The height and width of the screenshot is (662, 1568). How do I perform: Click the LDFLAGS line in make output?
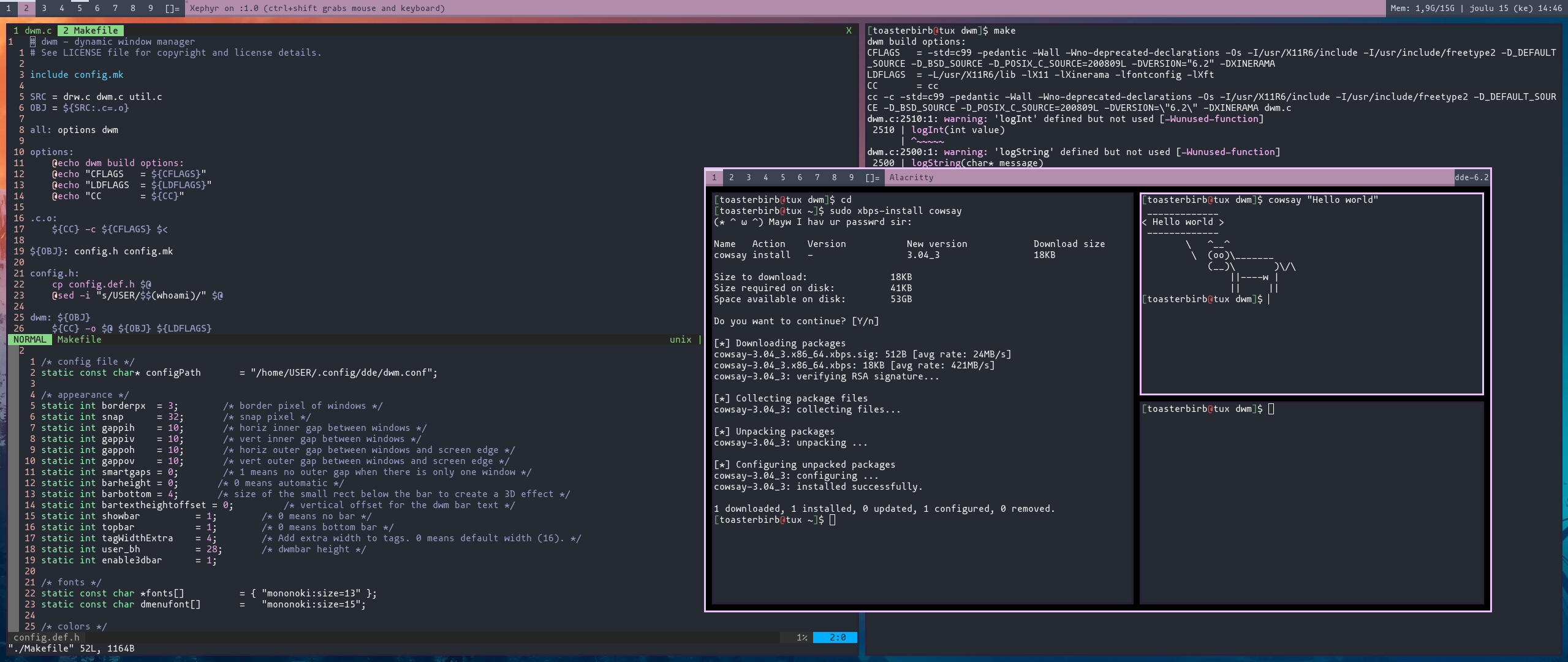click(1040, 75)
